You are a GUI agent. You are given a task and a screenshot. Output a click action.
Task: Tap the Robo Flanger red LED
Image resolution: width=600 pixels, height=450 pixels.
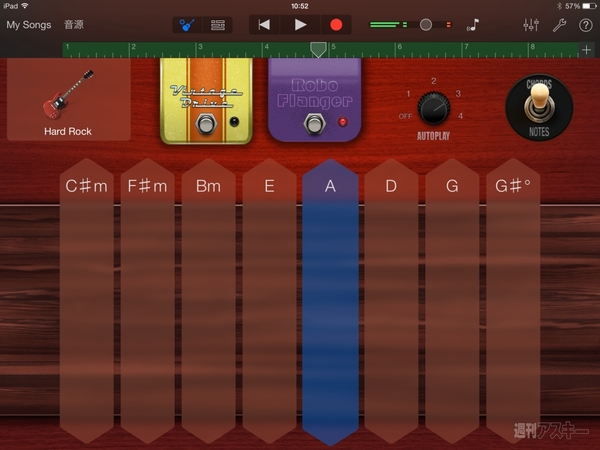click(342, 122)
